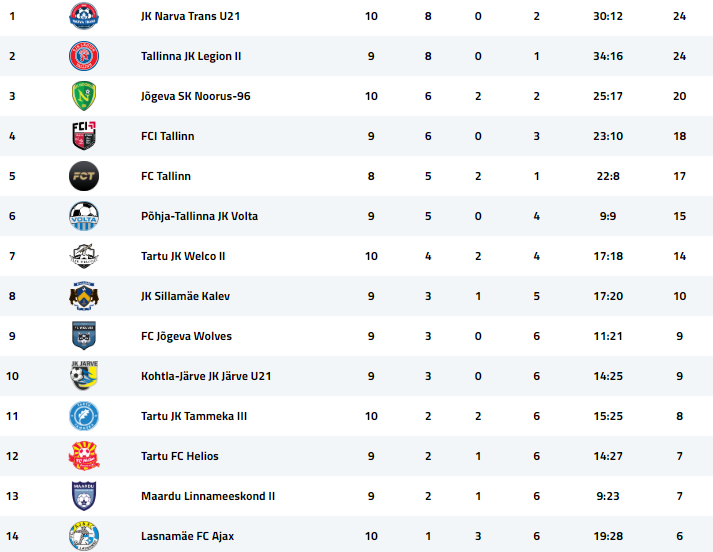Open the Jõgeva SK Noorus-96 green badge
The image size is (713, 552).
tap(84, 96)
